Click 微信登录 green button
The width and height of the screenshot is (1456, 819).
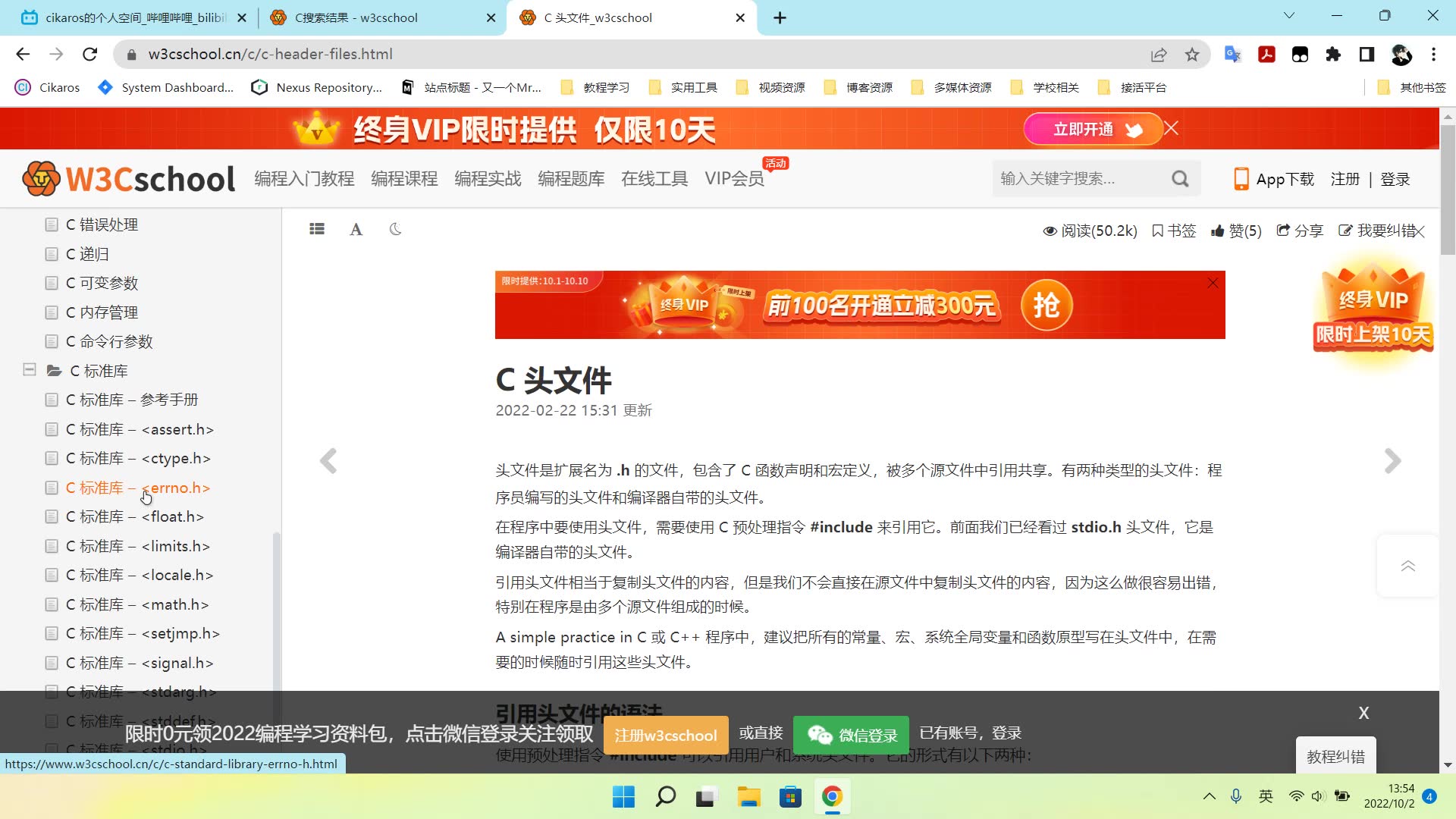coord(851,735)
